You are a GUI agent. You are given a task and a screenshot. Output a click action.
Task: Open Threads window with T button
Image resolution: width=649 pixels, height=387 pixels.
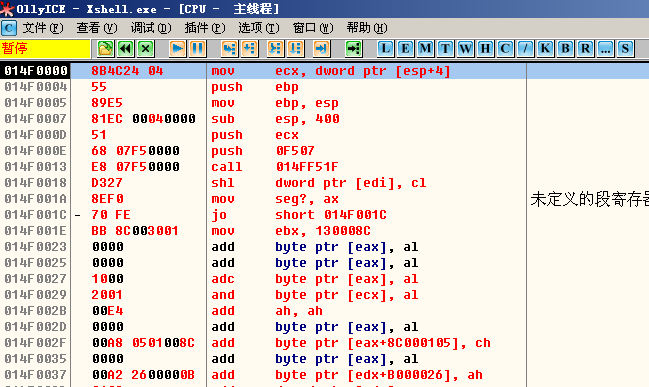pyautogui.click(x=445, y=49)
